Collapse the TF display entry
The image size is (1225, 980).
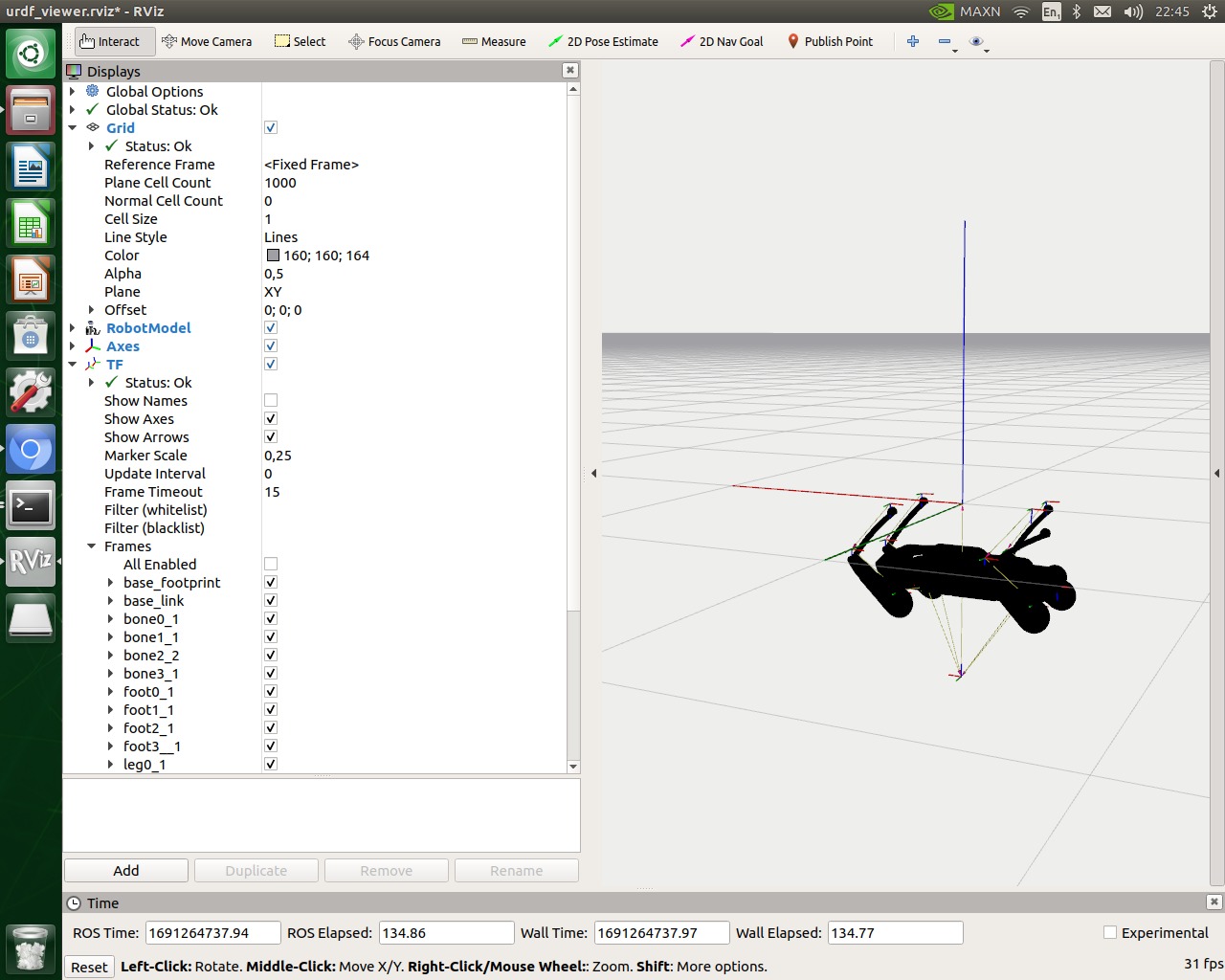(x=74, y=364)
